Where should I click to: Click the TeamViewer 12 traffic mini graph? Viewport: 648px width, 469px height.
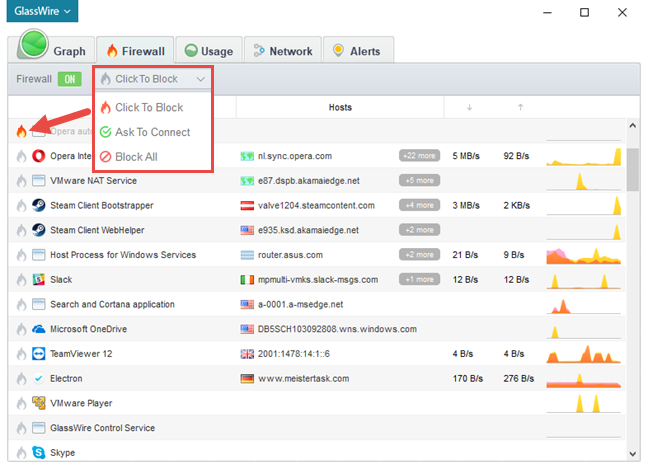click(584, 354)
